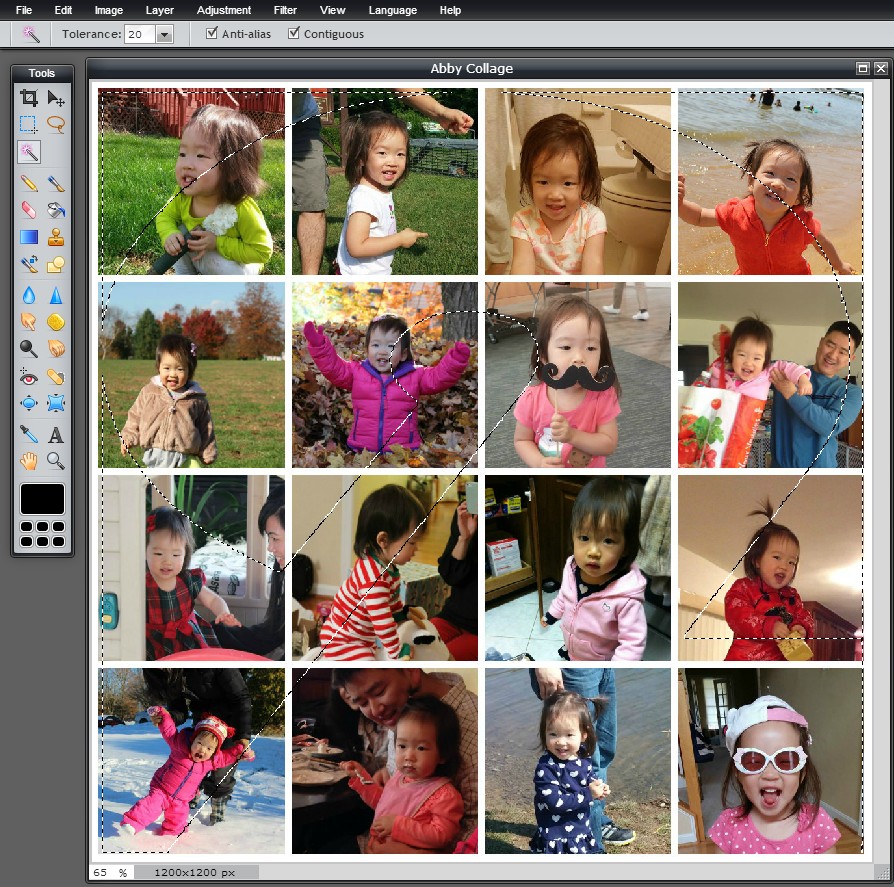The height and width of the screenshot is (887, 894).
Task: Open the Layer menu
Action: click(160, 10)
